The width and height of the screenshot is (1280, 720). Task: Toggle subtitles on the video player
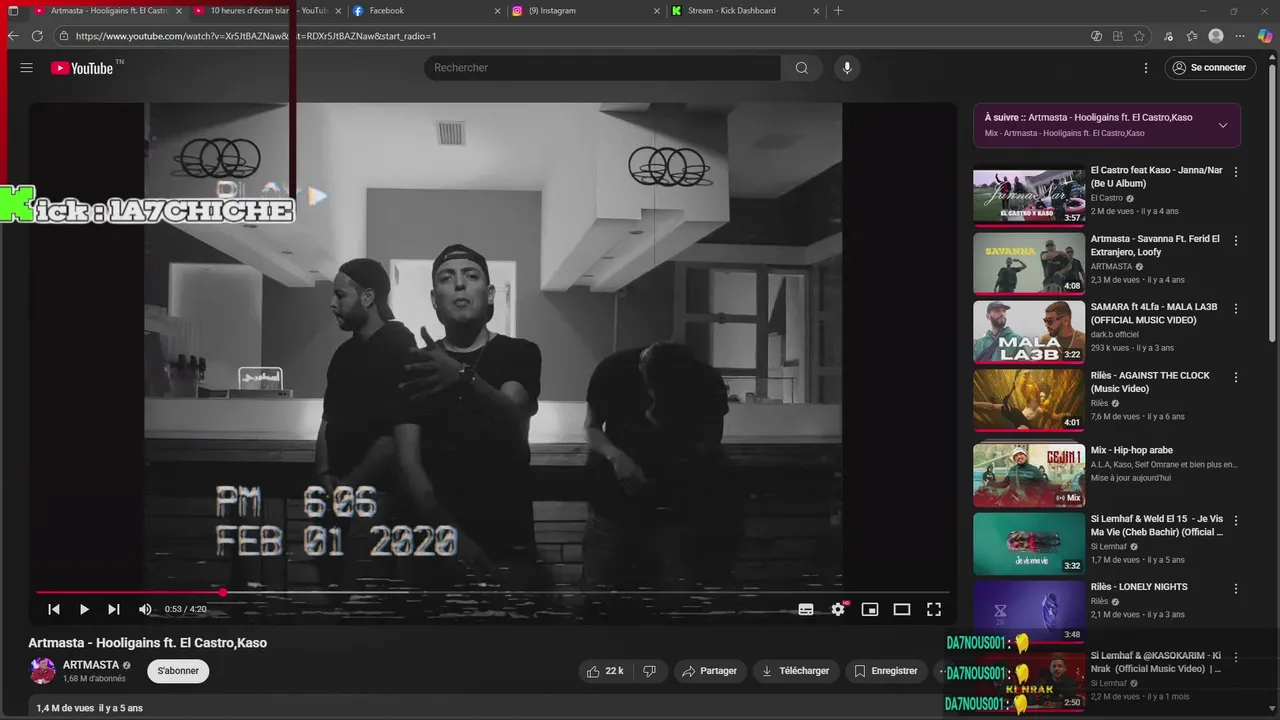coord(806,609)
